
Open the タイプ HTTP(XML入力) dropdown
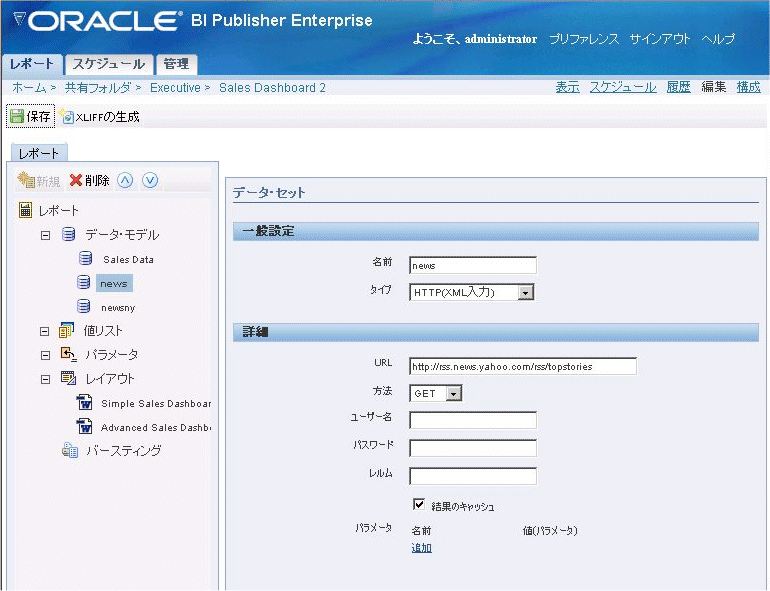point(525,292)
